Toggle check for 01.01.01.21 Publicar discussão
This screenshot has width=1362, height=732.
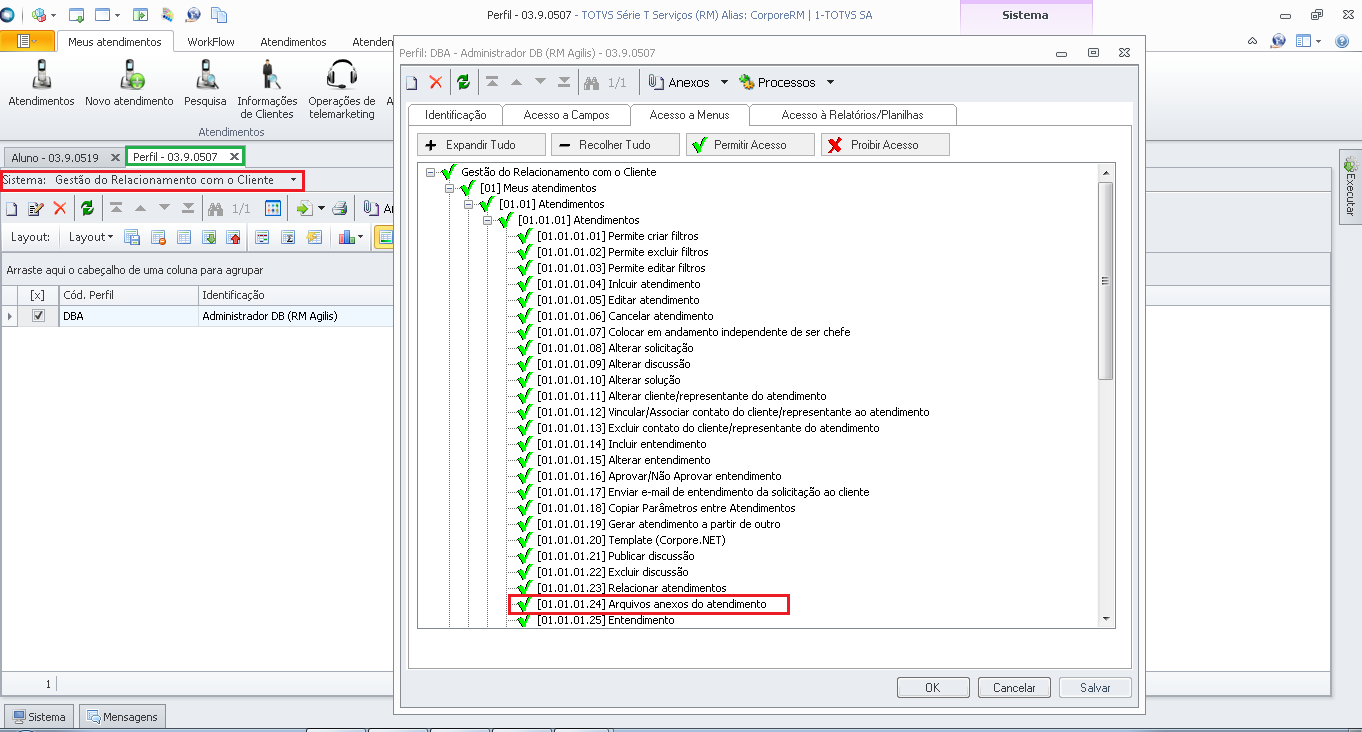[x=524, y=556]
